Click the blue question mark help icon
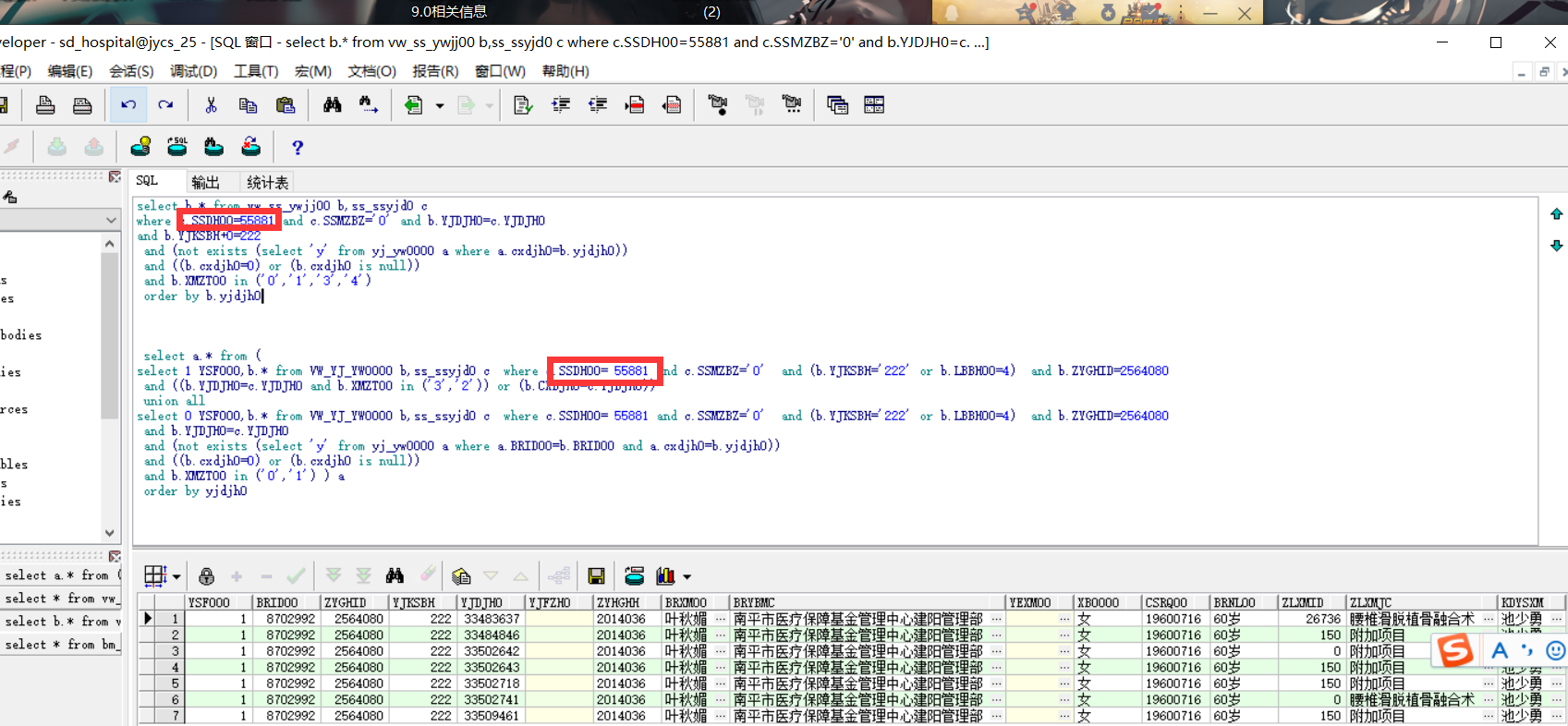 pos(297,148)
